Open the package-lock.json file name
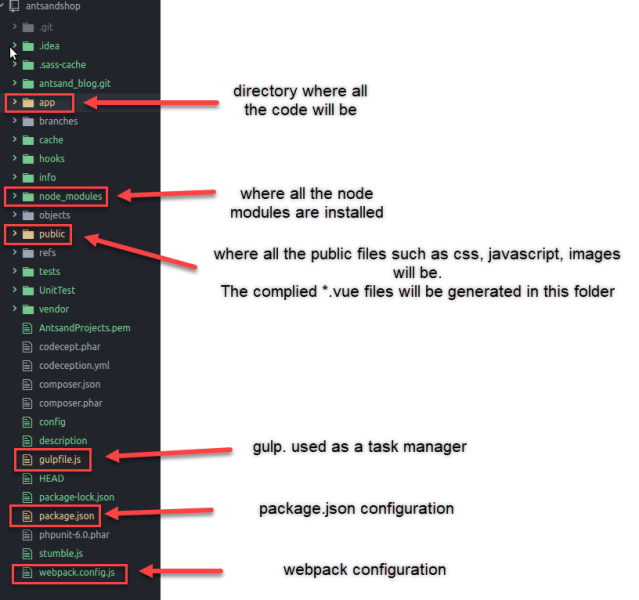The image size is (639, 600). (x=77, y=497)
